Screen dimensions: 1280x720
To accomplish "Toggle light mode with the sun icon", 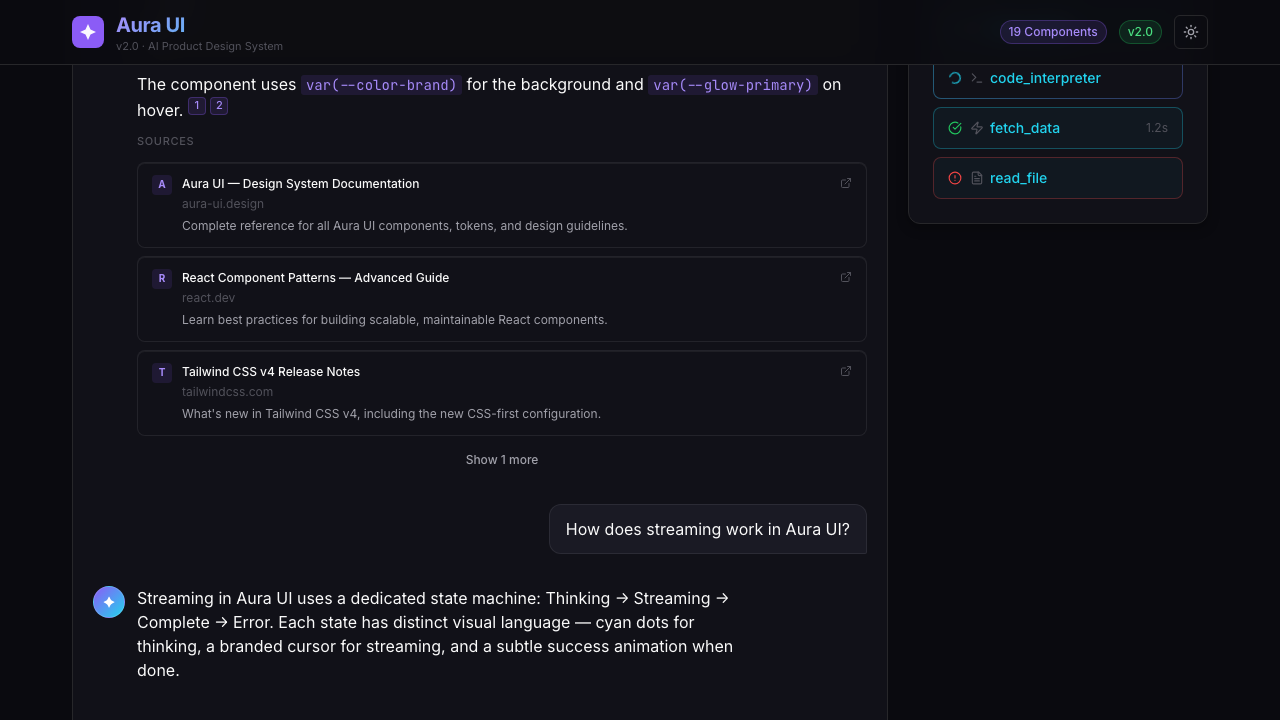I will pyautogui.click(x=1190, y=32).
